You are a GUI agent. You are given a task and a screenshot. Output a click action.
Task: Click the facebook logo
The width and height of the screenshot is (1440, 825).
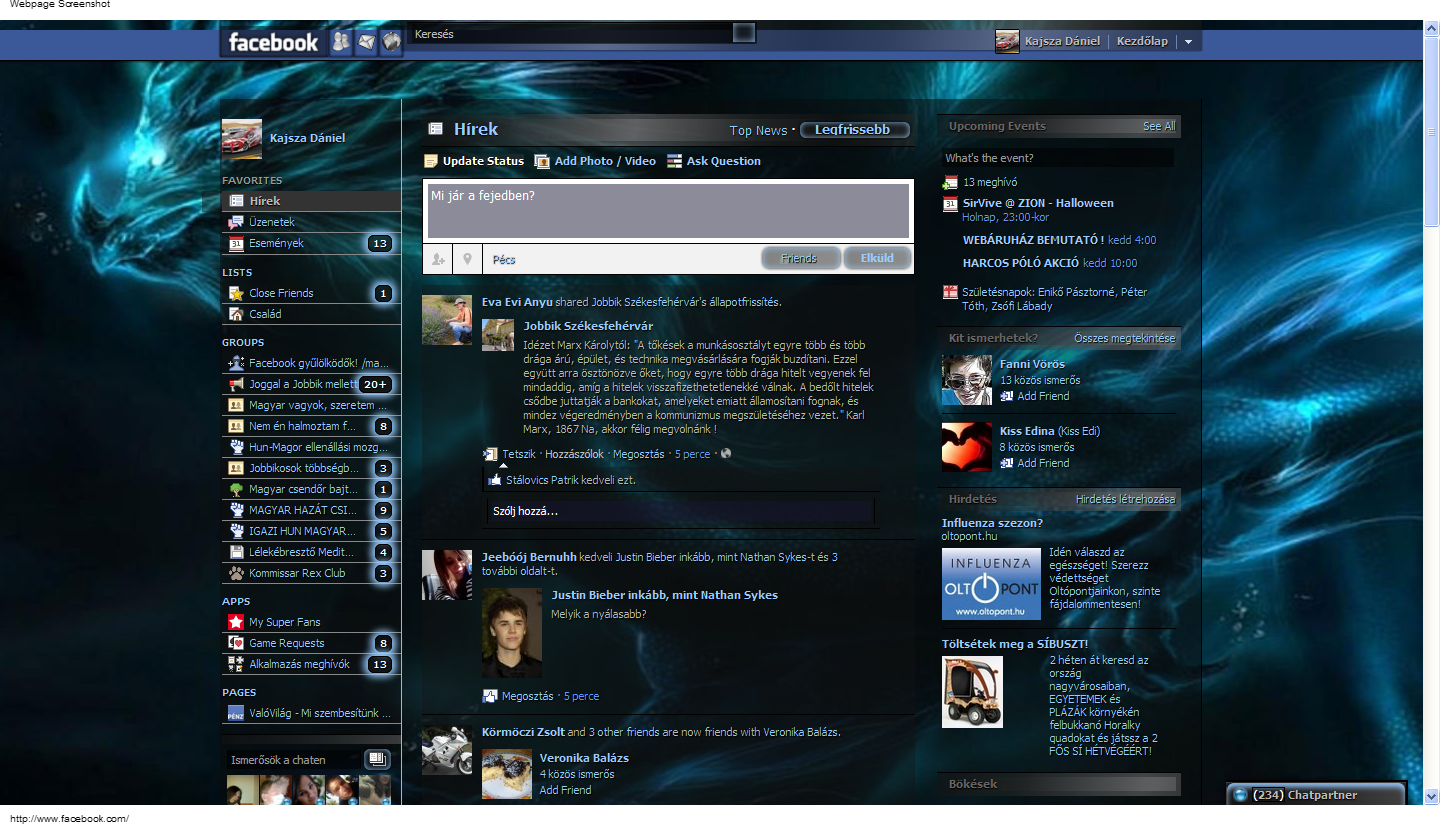(x=273, y=42)
